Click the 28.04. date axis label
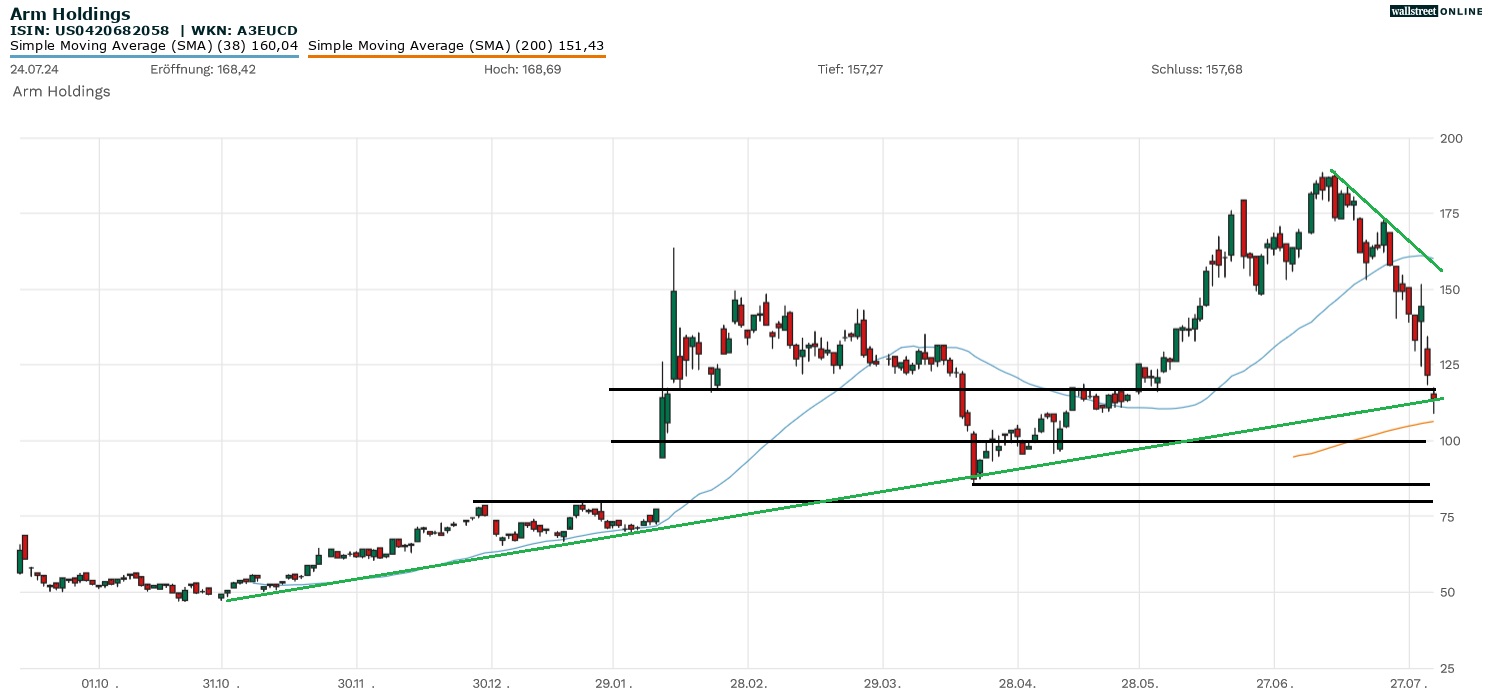Screen dimensions: 1490x689 pyautogui.click(x=1017, y=682)
